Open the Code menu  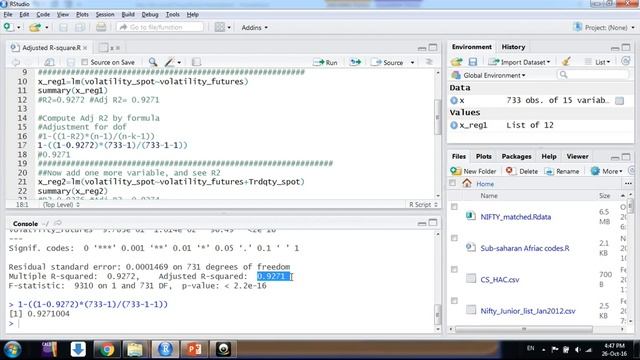pyautogui.click(x=43, y=14)
